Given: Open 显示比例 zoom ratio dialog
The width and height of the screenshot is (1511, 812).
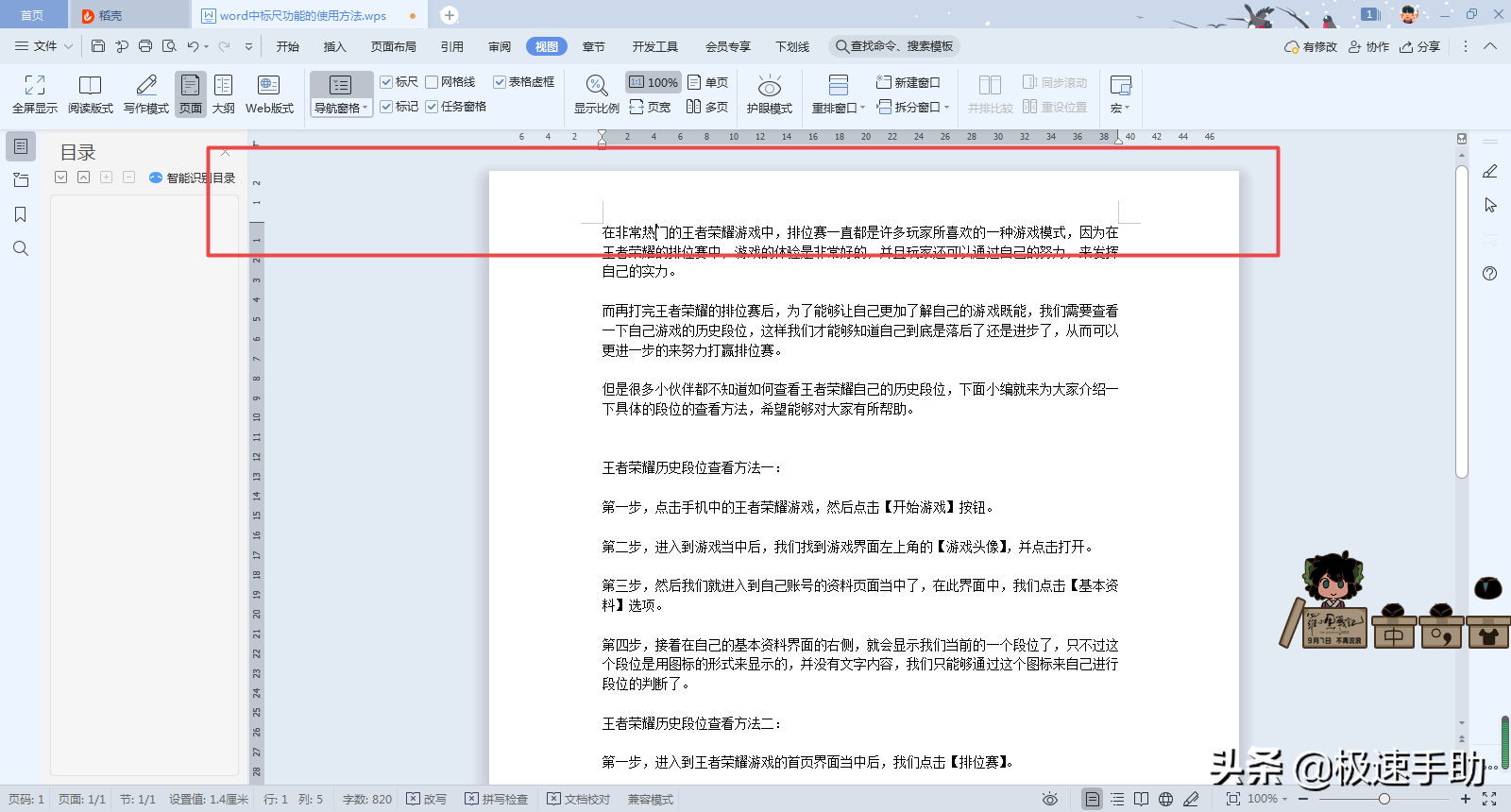Looking at the screenshot, I should (x=596, y=94).
